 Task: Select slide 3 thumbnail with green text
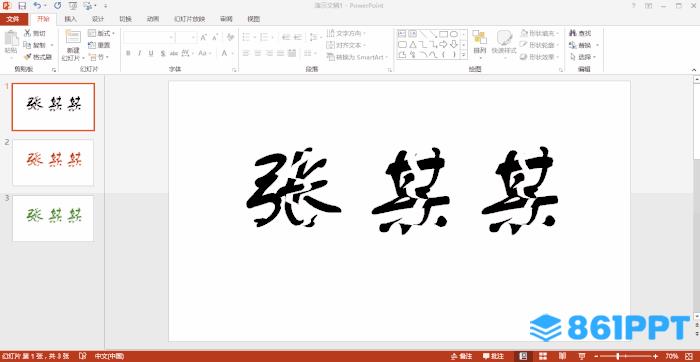[x=53, y=218]
